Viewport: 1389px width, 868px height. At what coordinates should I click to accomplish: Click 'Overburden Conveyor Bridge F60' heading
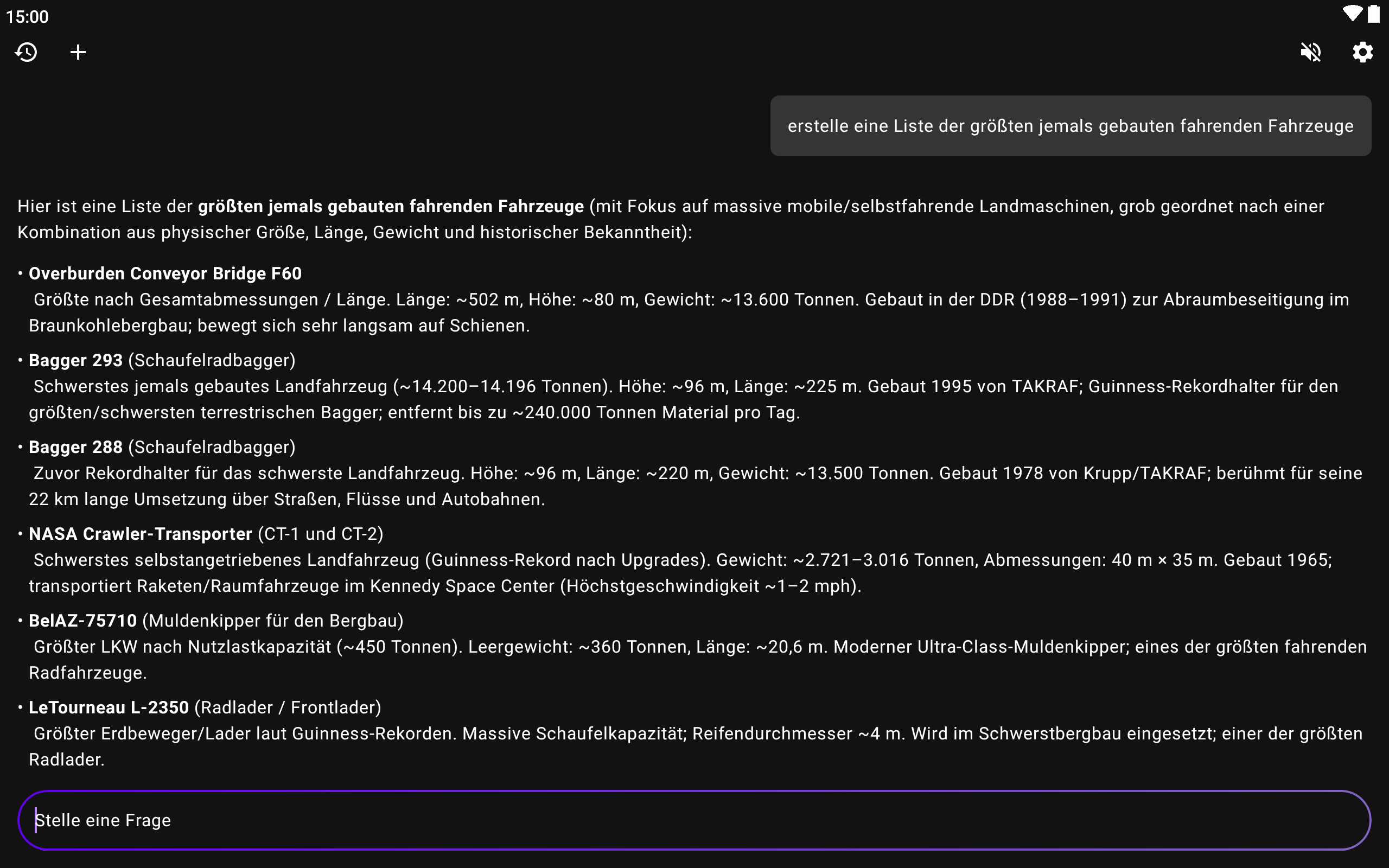point(165,273)
